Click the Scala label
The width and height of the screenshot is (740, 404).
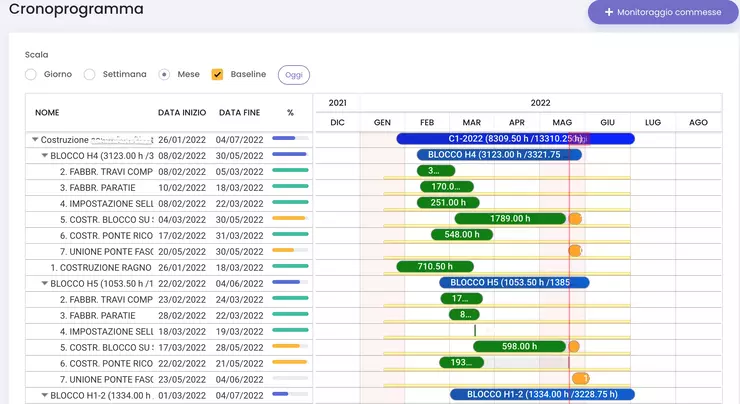coord(36,55)
